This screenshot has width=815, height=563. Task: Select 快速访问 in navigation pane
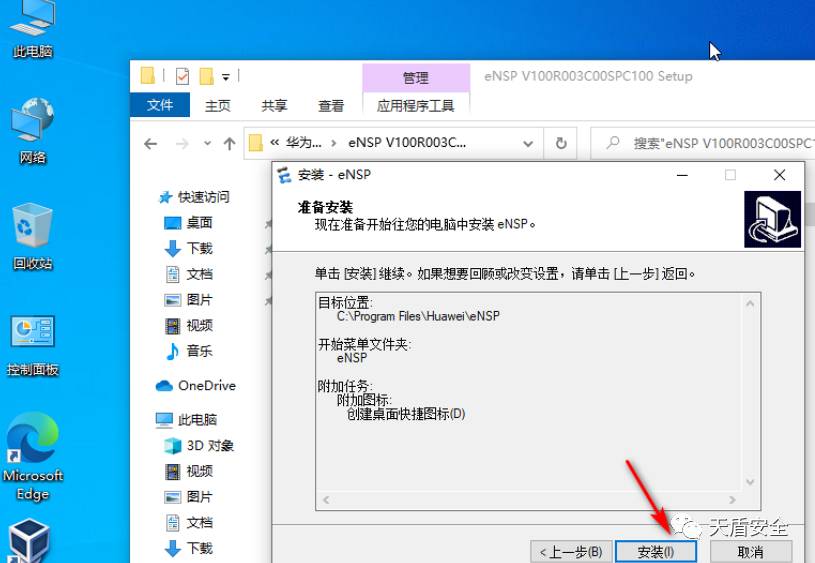tap(194, 197)
